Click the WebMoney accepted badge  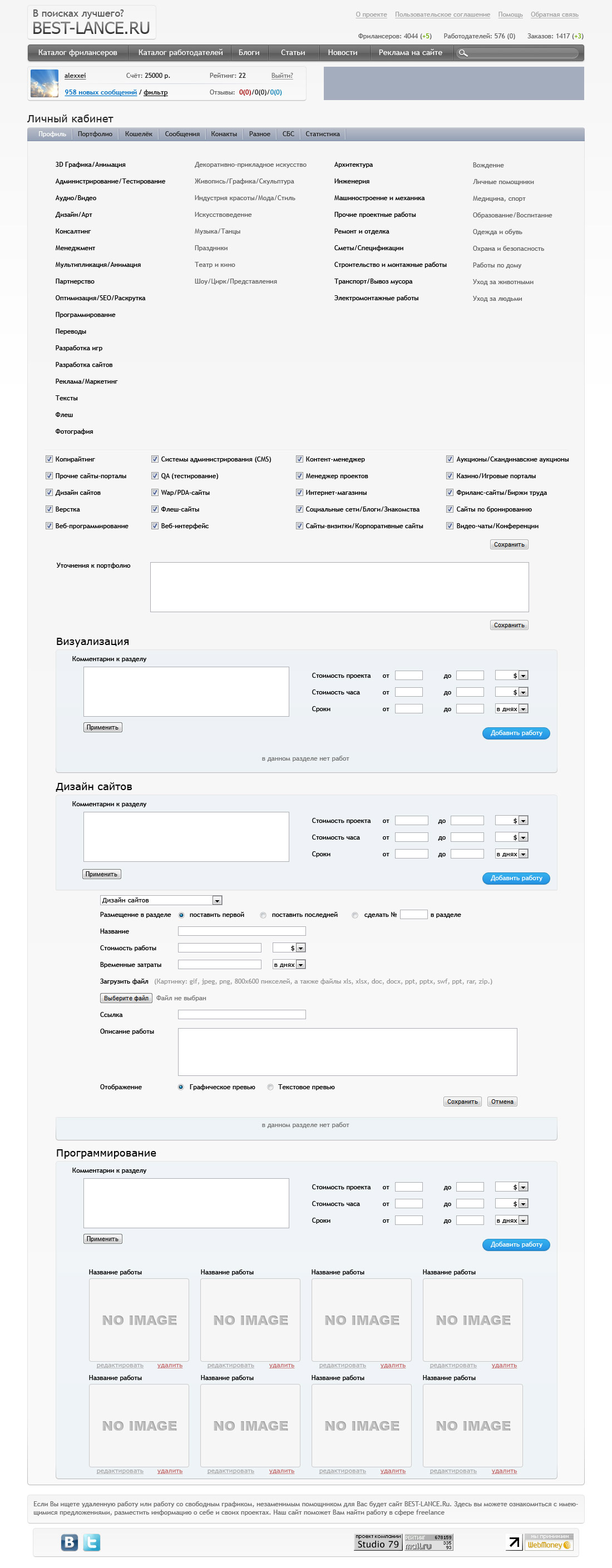[x=549, y=1542]
